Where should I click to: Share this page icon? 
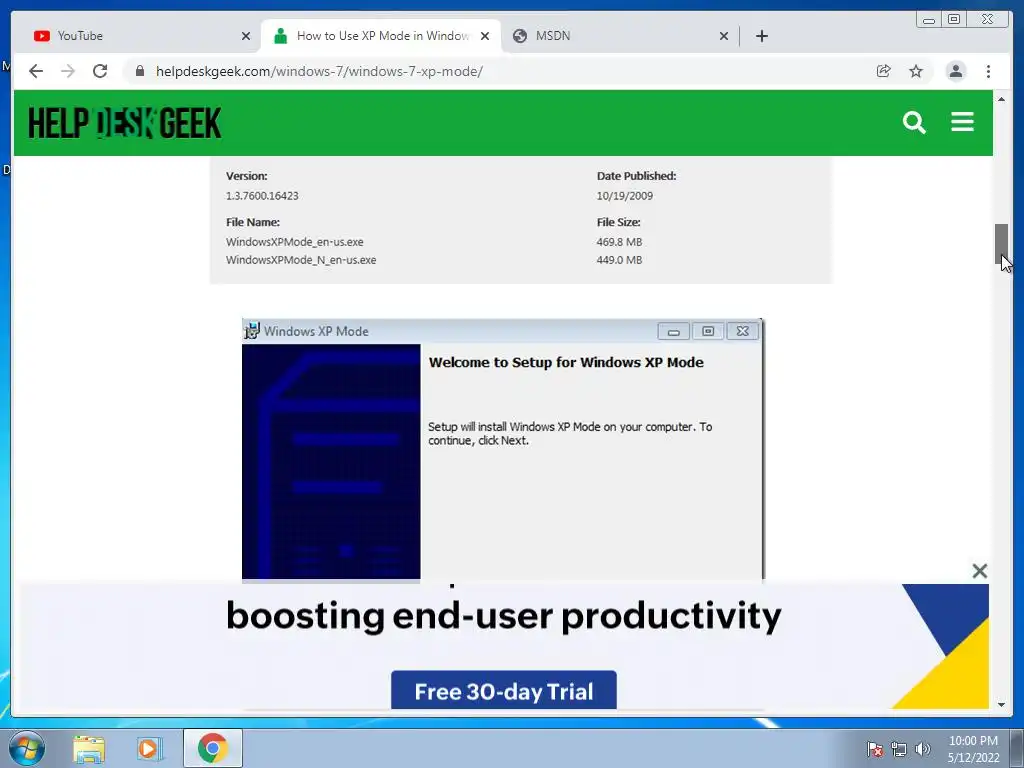884,71
